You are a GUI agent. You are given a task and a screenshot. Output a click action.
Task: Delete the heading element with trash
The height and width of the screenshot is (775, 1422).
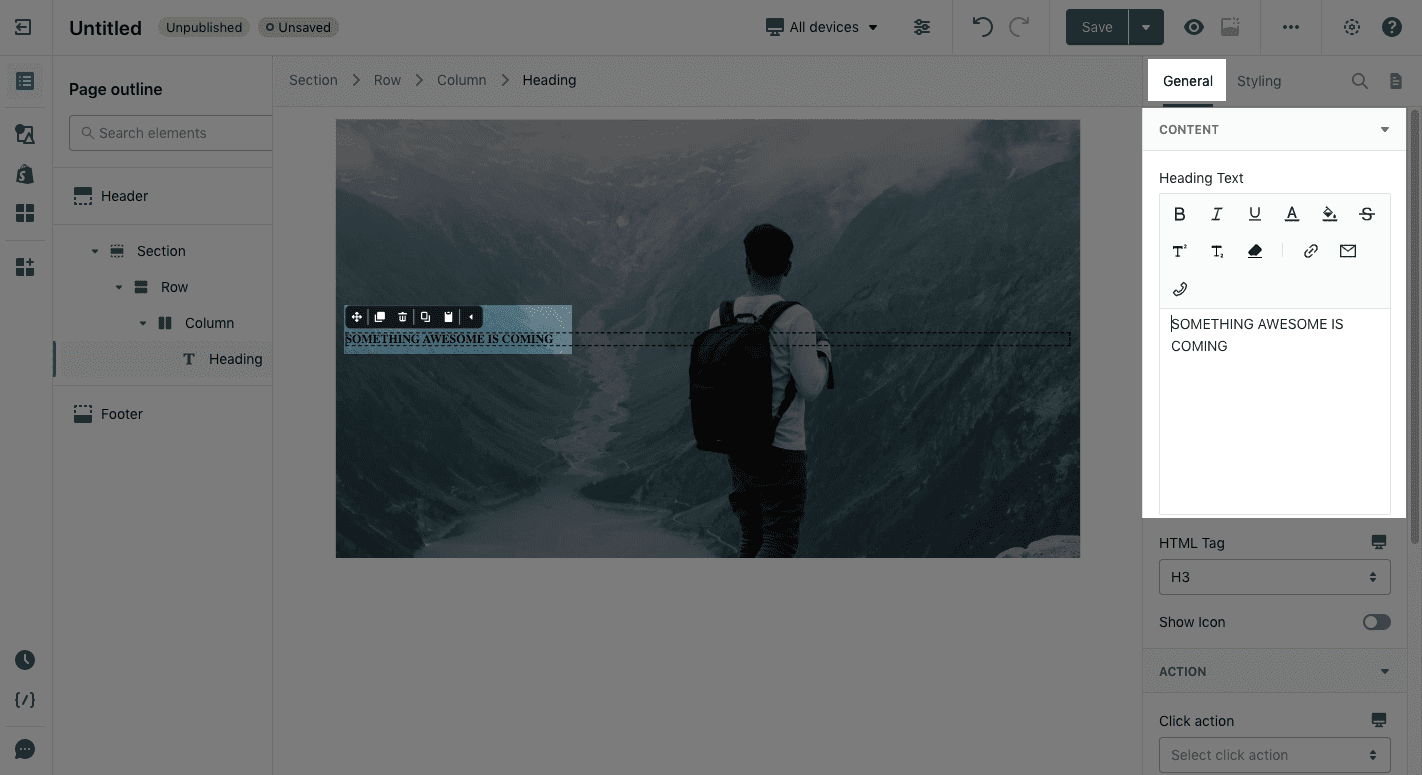tap(402, 317)
